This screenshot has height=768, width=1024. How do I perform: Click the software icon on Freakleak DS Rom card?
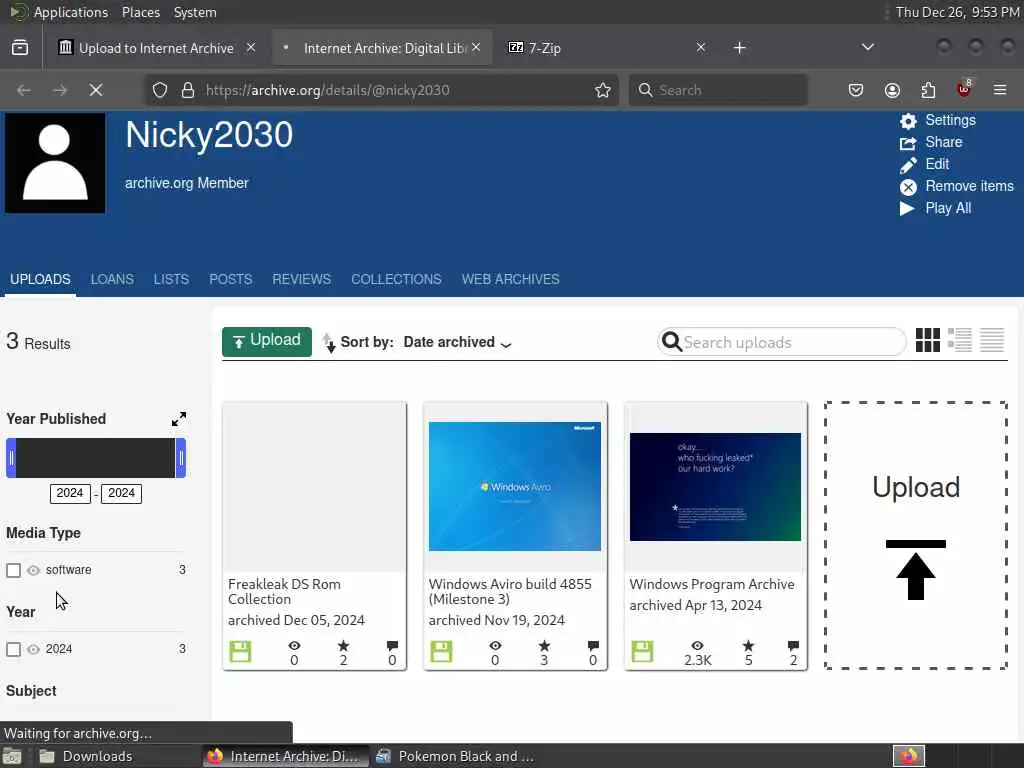pos(240,651)
